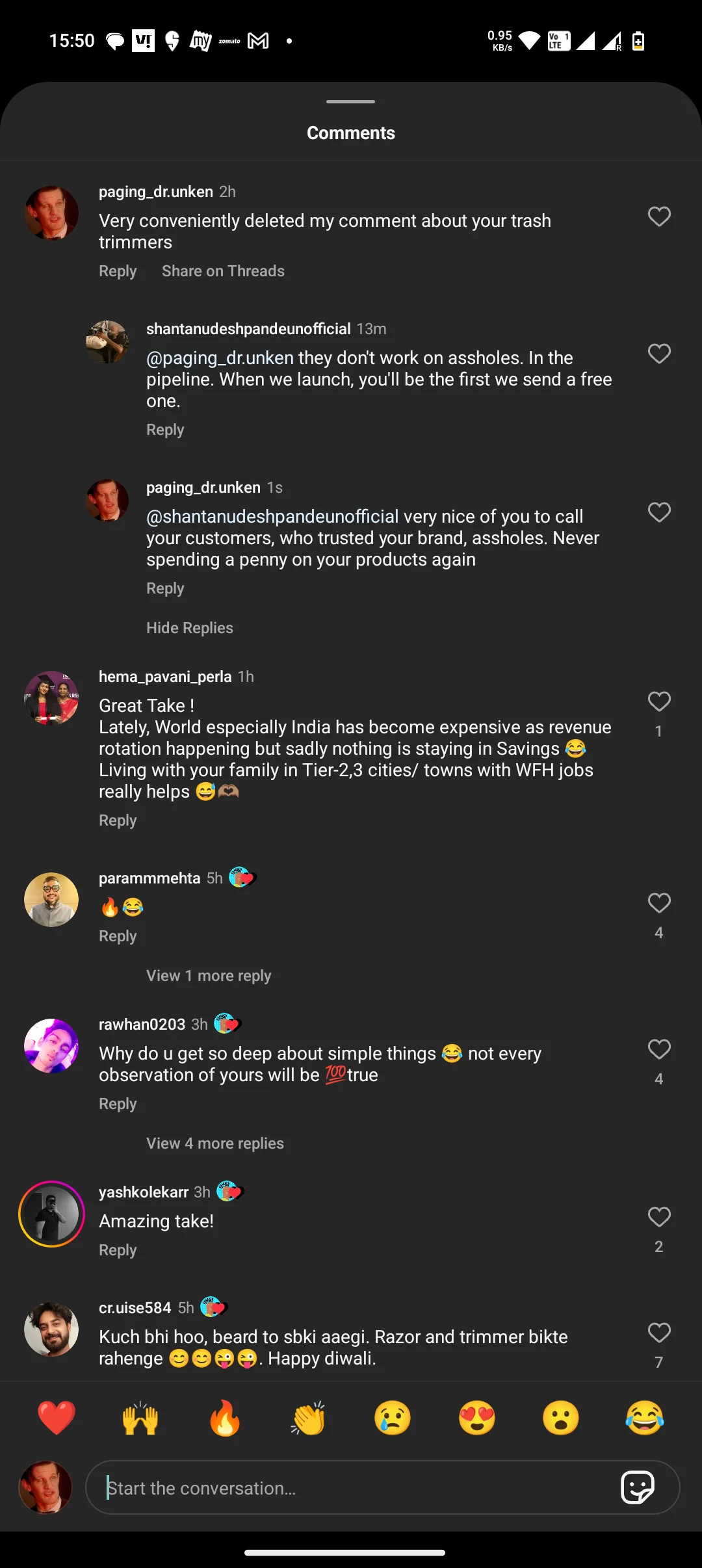Screen dimensions: 702x1568
Task: Tap the raised hands quick reaction emoji
Action: pos(140,1418)
